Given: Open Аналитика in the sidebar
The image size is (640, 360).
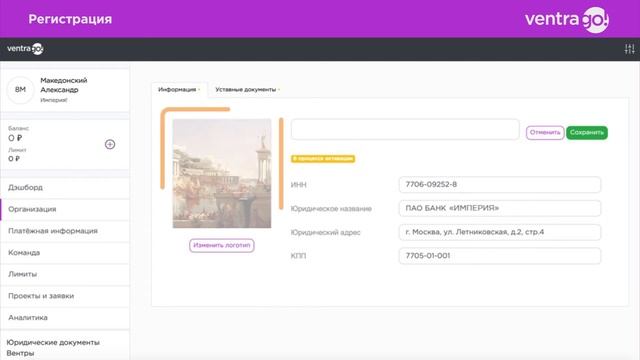Looking at the screenshot, I should pyautogui.click(x=65, y=318).
